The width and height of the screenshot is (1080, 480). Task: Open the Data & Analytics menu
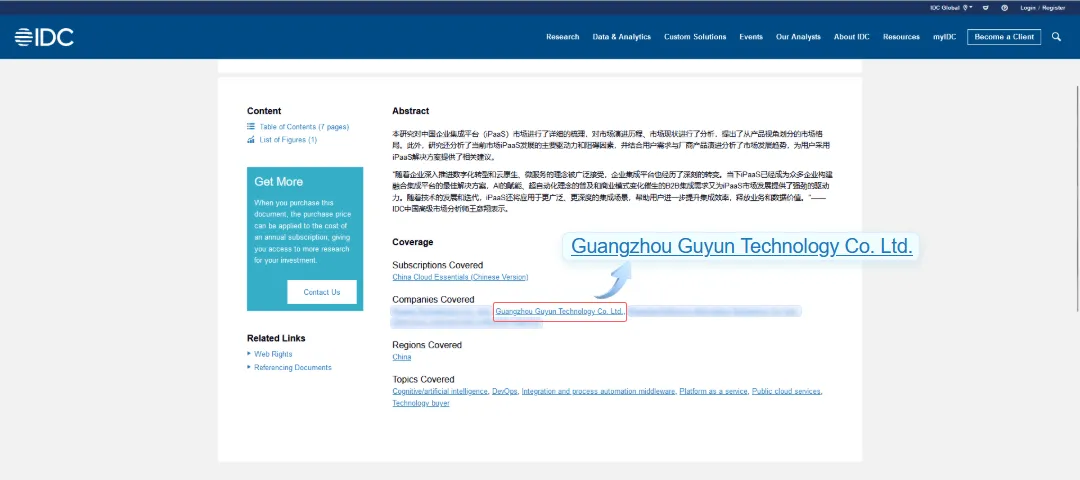click(x=621, y=37)
